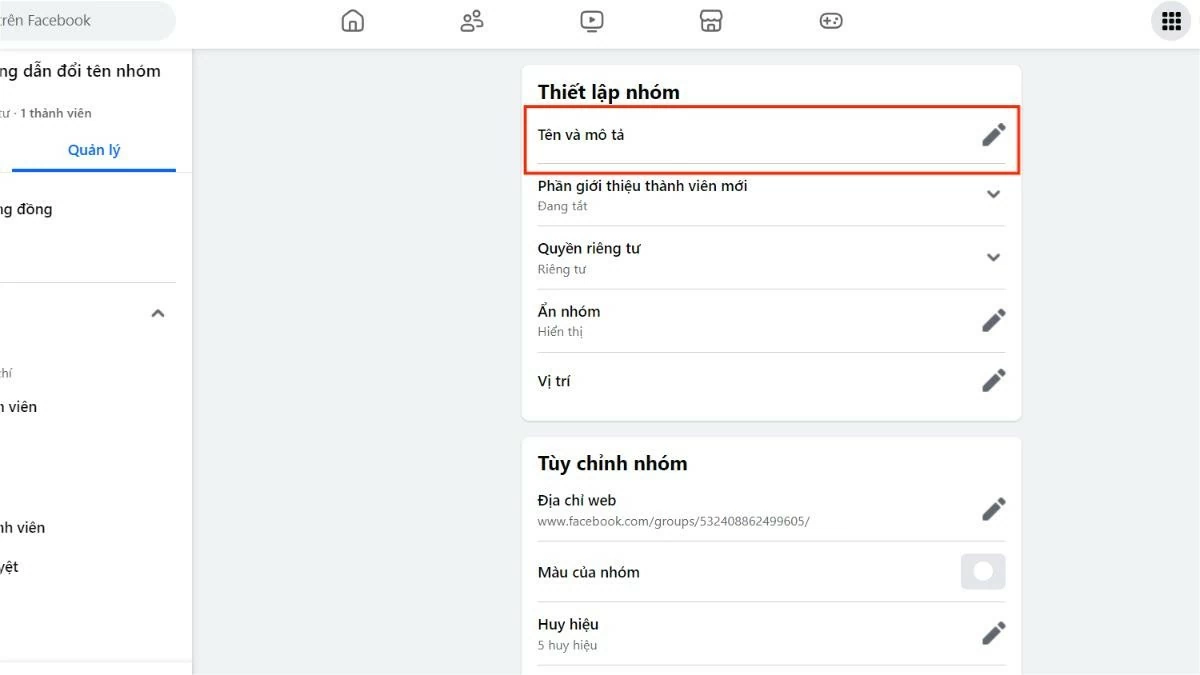Image resolution: width=1200 pixels, height=675 pixels.
Task: Edit Địa chỉ web with pencil icon
Action: 993,508
